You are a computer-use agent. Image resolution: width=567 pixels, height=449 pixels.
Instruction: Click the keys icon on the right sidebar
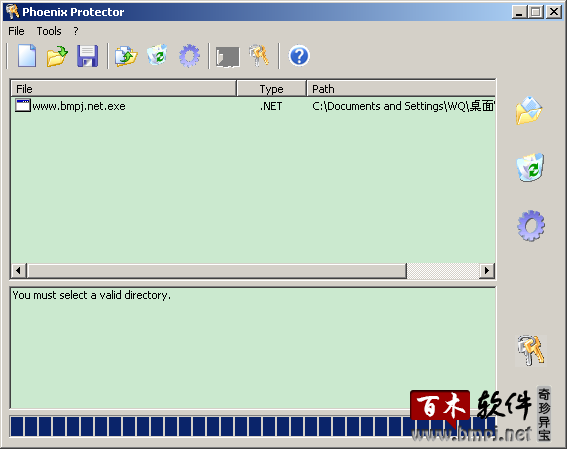(x=531, y=350)
